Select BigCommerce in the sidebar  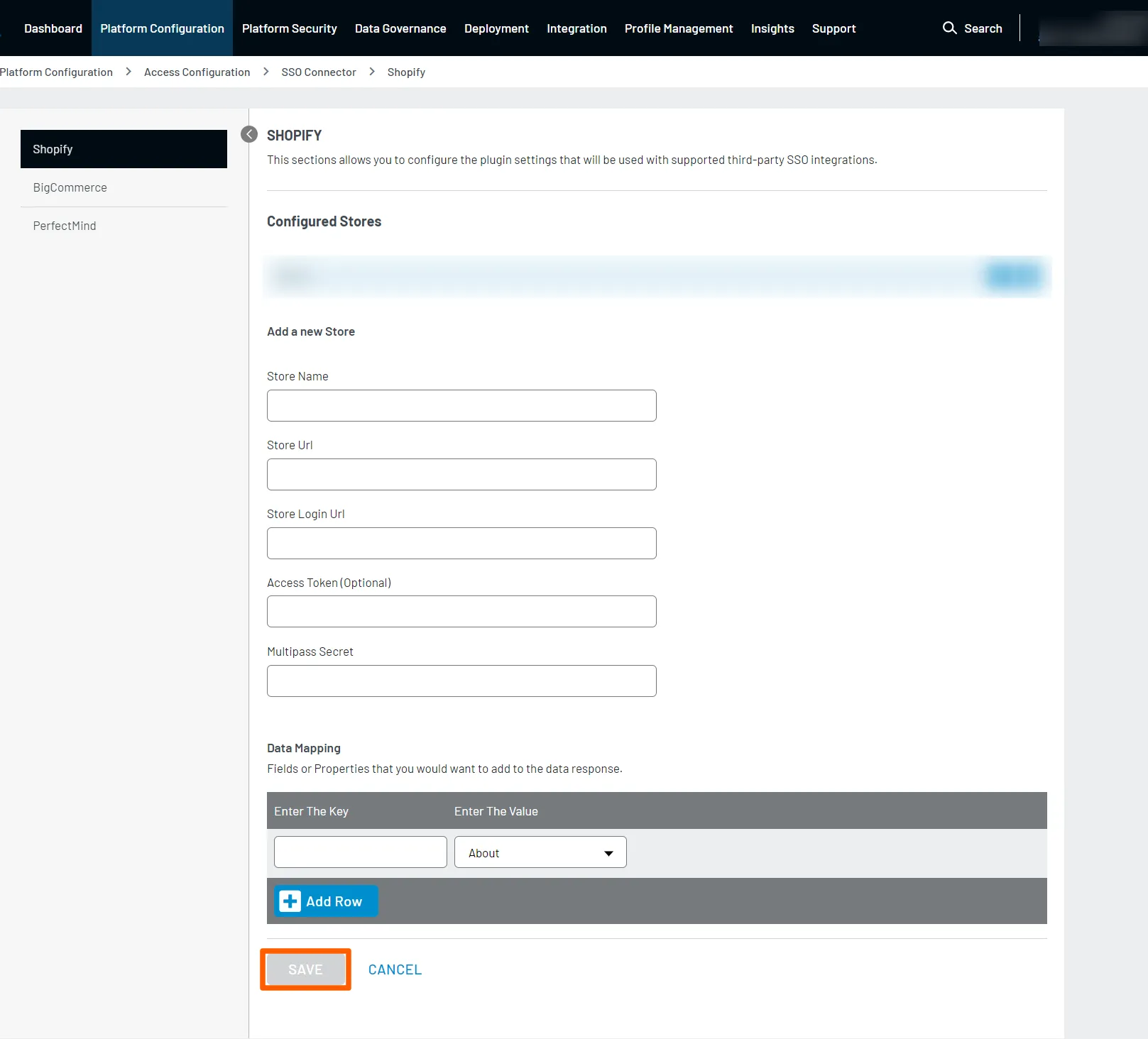(x=124, y=187)
